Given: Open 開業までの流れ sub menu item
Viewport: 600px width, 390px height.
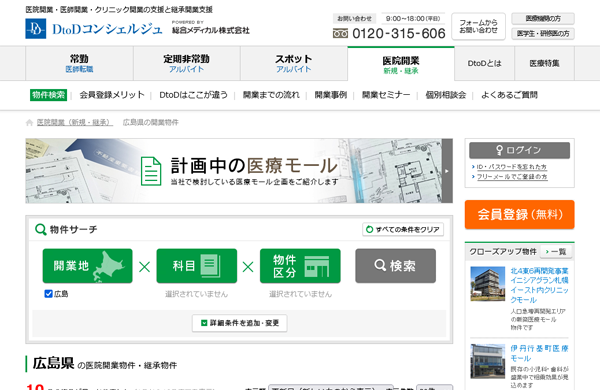Looking at the screenshot, I should click(x=271, y=95).
